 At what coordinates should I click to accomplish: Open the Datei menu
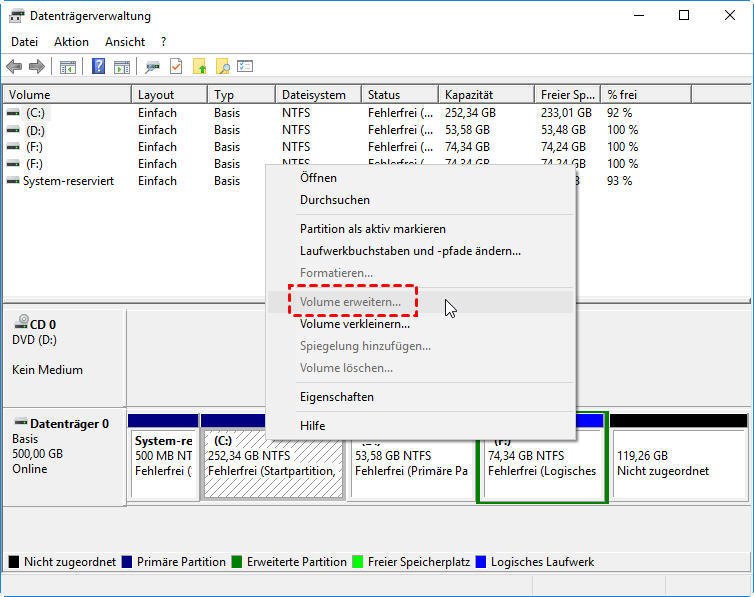coord(25,42)
